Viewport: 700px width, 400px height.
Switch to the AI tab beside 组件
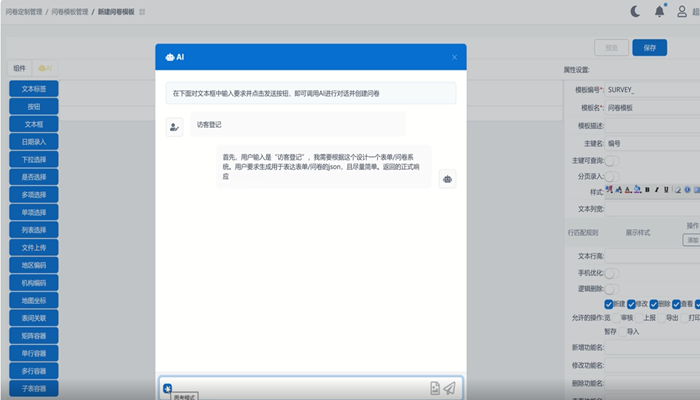pos(45,68)
